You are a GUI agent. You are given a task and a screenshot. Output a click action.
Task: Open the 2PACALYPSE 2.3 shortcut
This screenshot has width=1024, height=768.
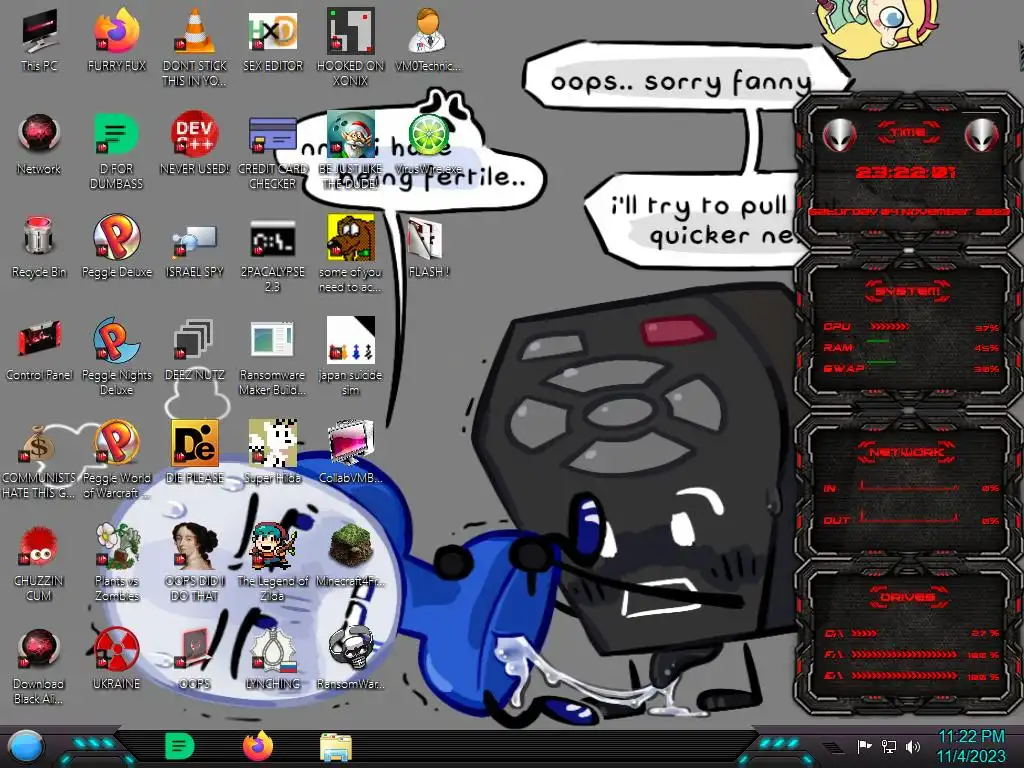tap(273, 255)
